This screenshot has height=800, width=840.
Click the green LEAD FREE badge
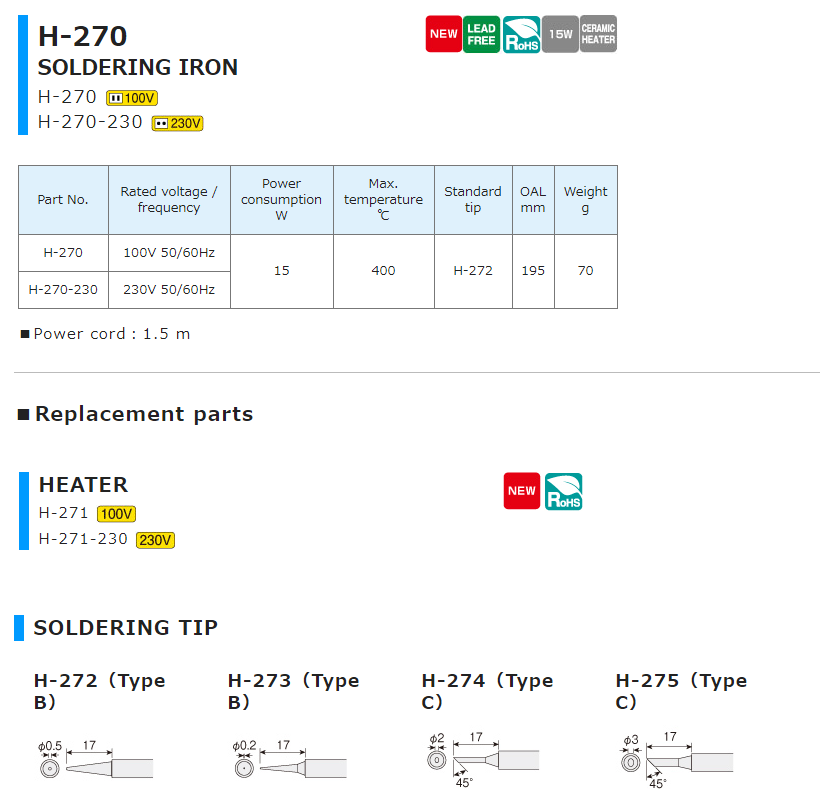(481, 34)
